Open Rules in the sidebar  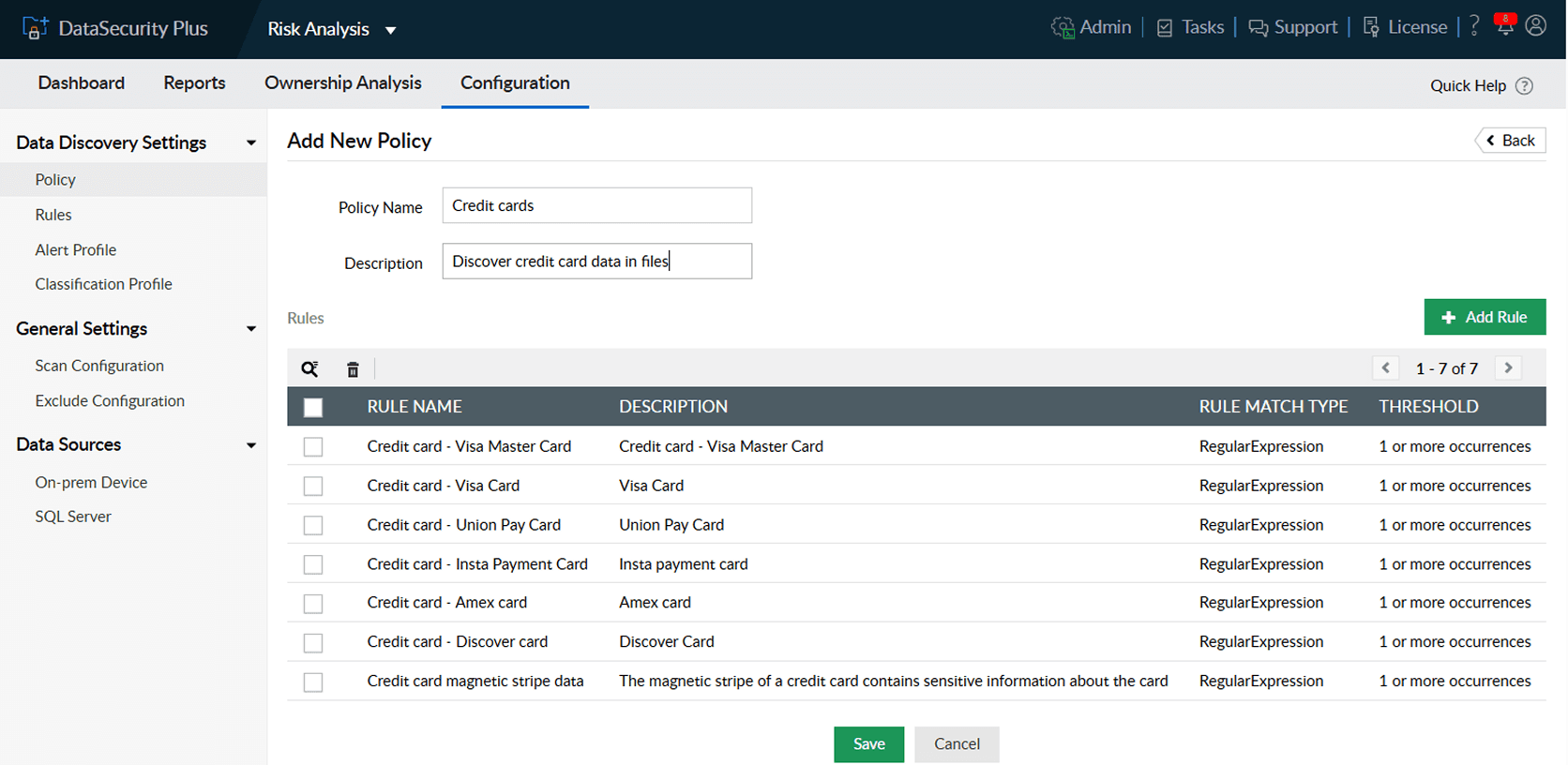coord(53,215)
